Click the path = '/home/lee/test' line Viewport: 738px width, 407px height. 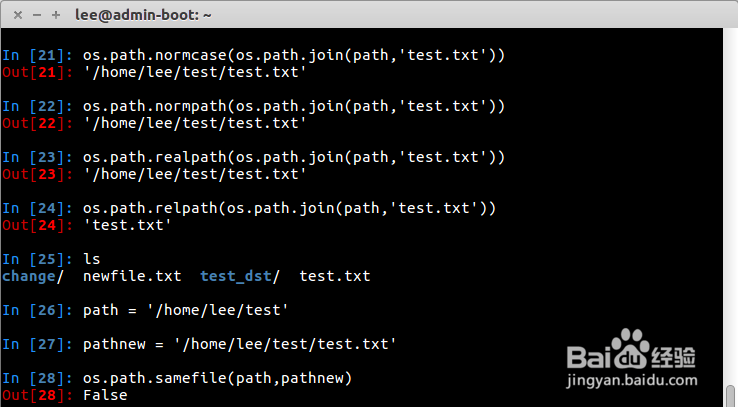[186, 310]
